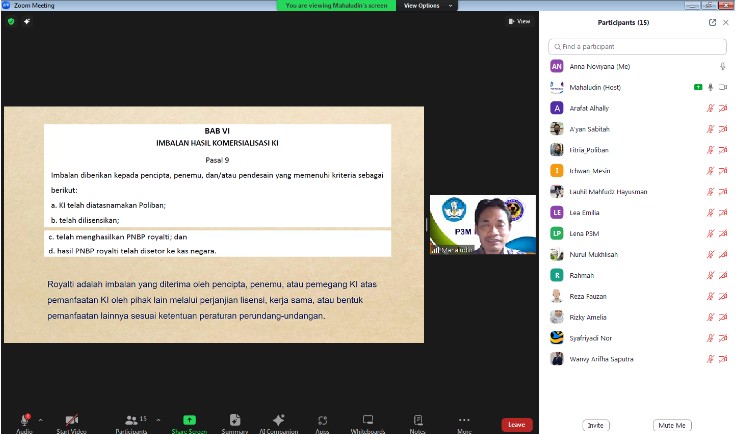The height and width of the screenshot is (434, 738).
Task: Click the Share Screen green icon
Action: pos(189,420)
